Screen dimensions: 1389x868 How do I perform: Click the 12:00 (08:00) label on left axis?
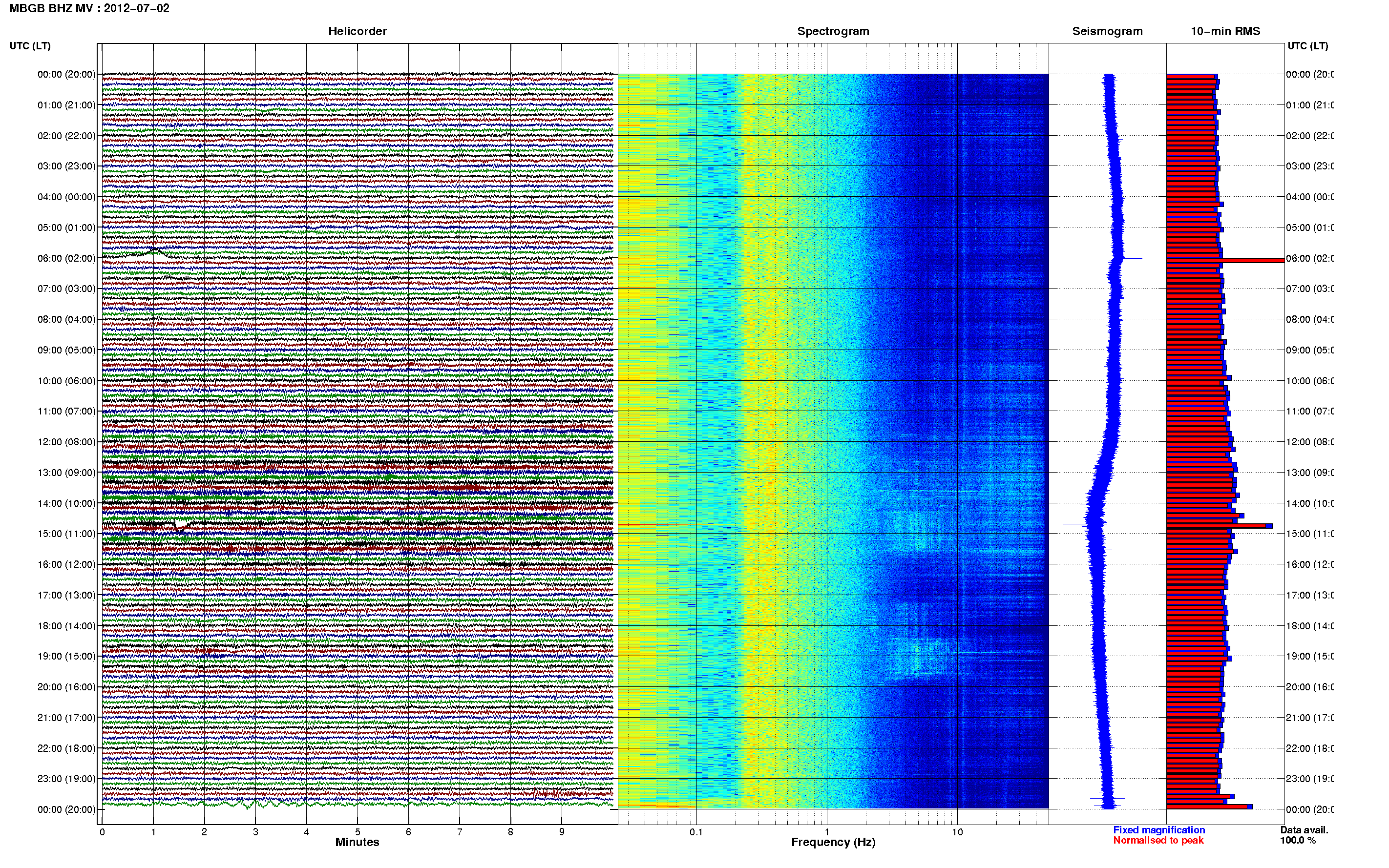pyautogui.click(x=66, y=441)
